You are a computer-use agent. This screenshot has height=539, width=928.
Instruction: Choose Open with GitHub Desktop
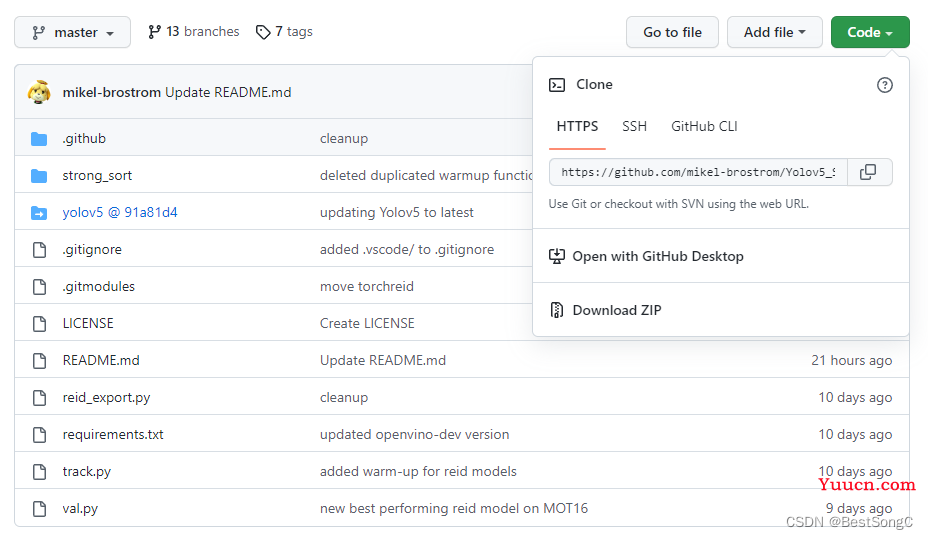tap(658, 256)
